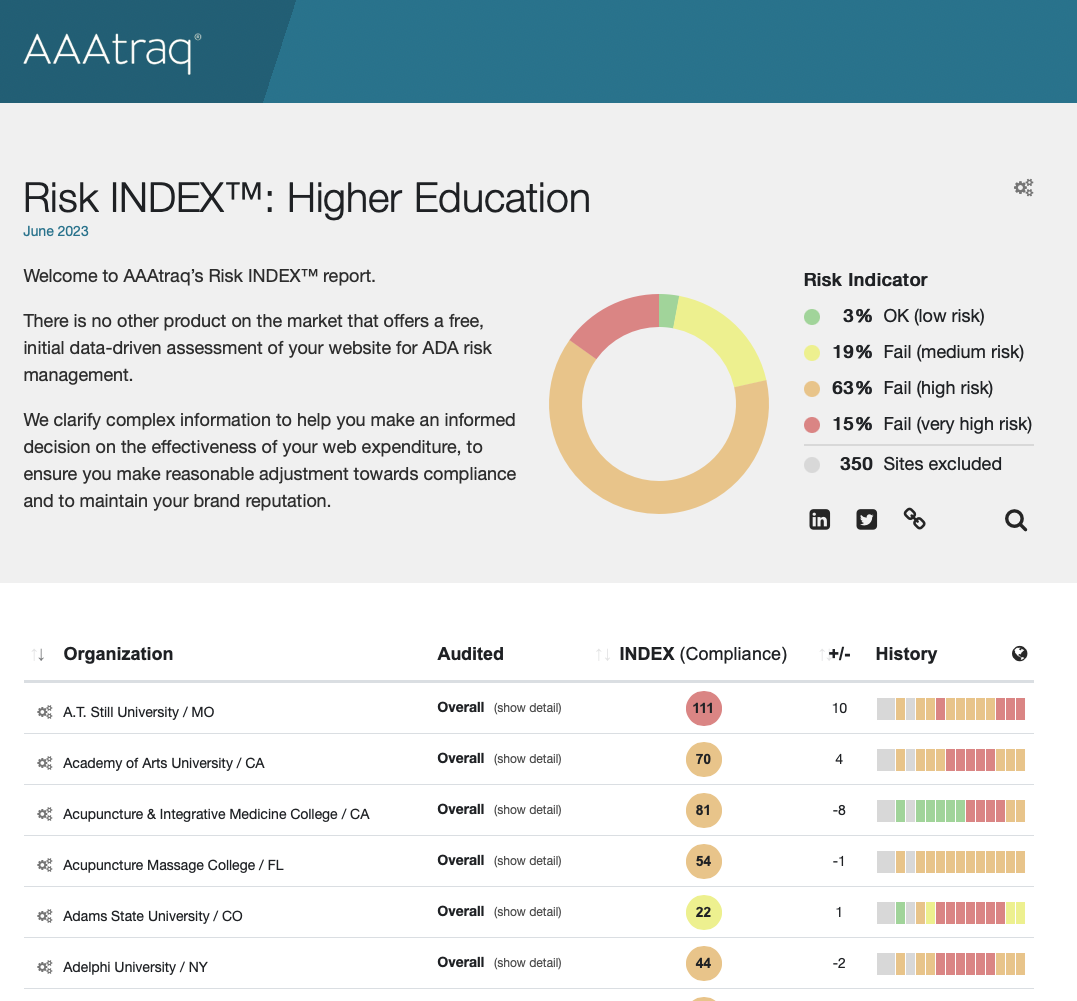Share the report on Twitter

pos(866,519)
